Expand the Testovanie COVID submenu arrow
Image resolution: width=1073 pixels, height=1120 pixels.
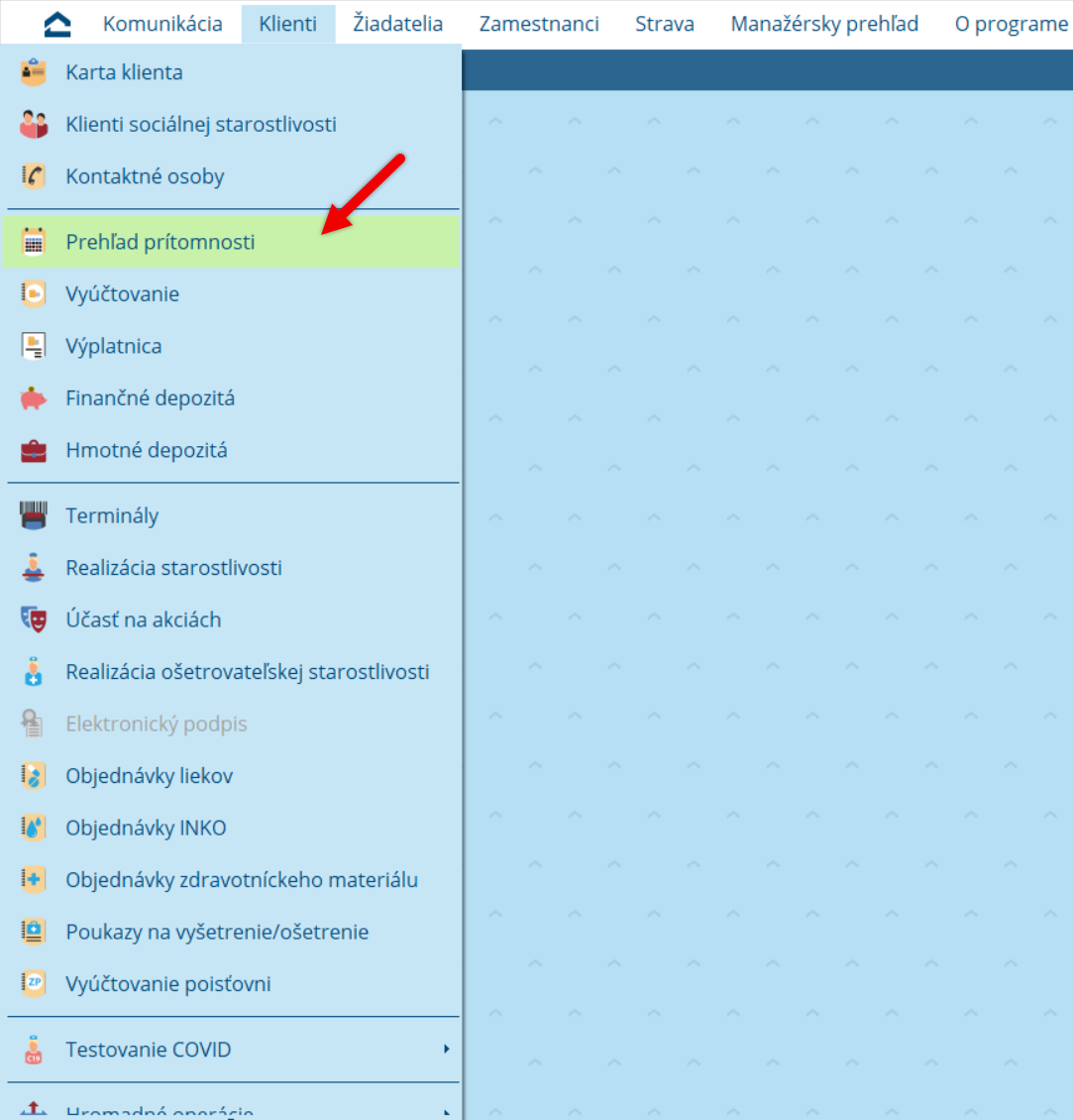point(446,1050)
